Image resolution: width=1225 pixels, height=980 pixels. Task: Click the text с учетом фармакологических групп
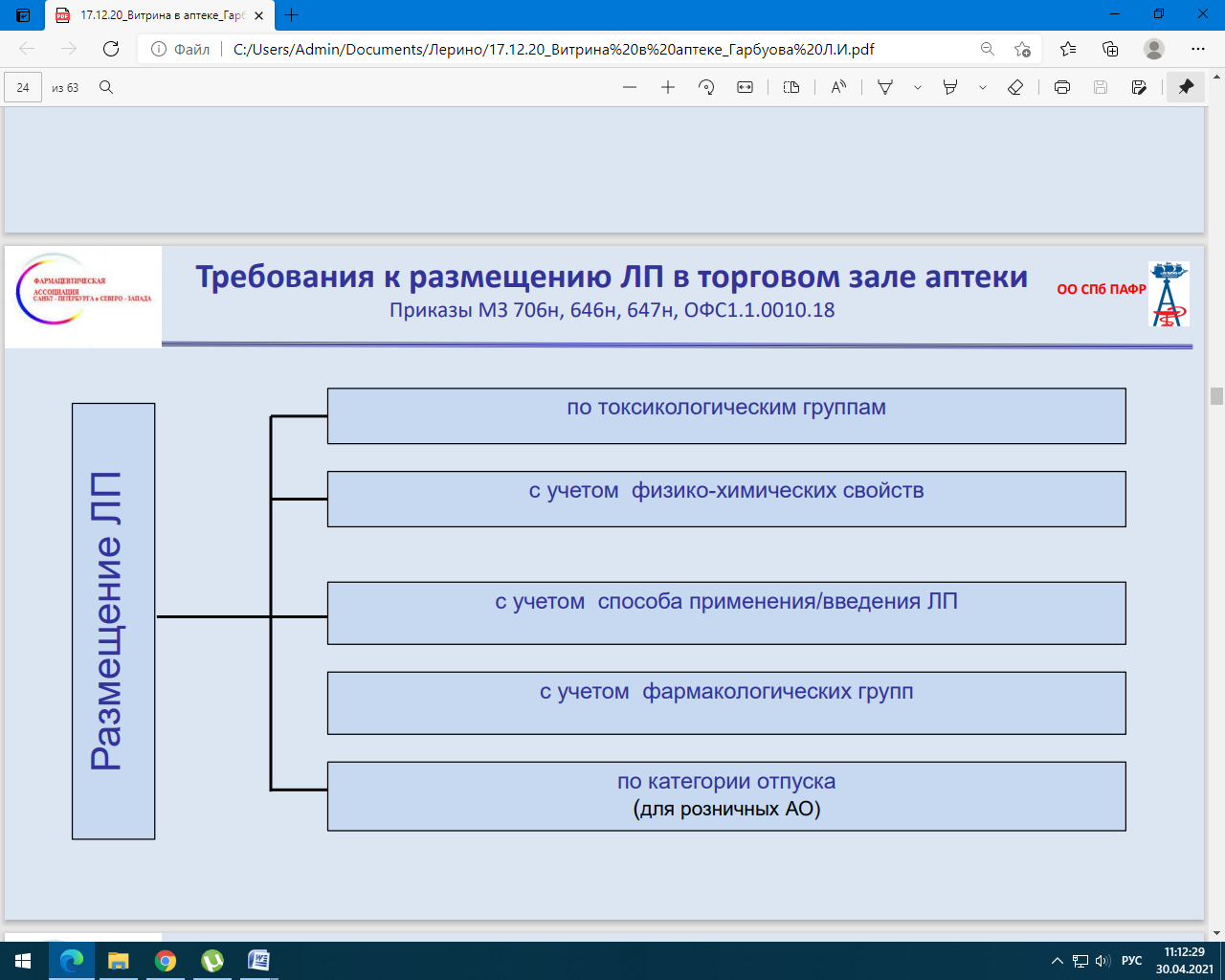[726, 692]
